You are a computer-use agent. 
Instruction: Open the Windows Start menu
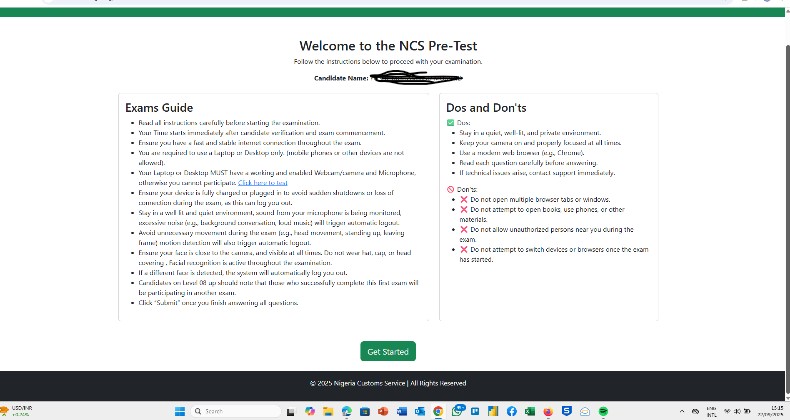click(x=180, y=411)
